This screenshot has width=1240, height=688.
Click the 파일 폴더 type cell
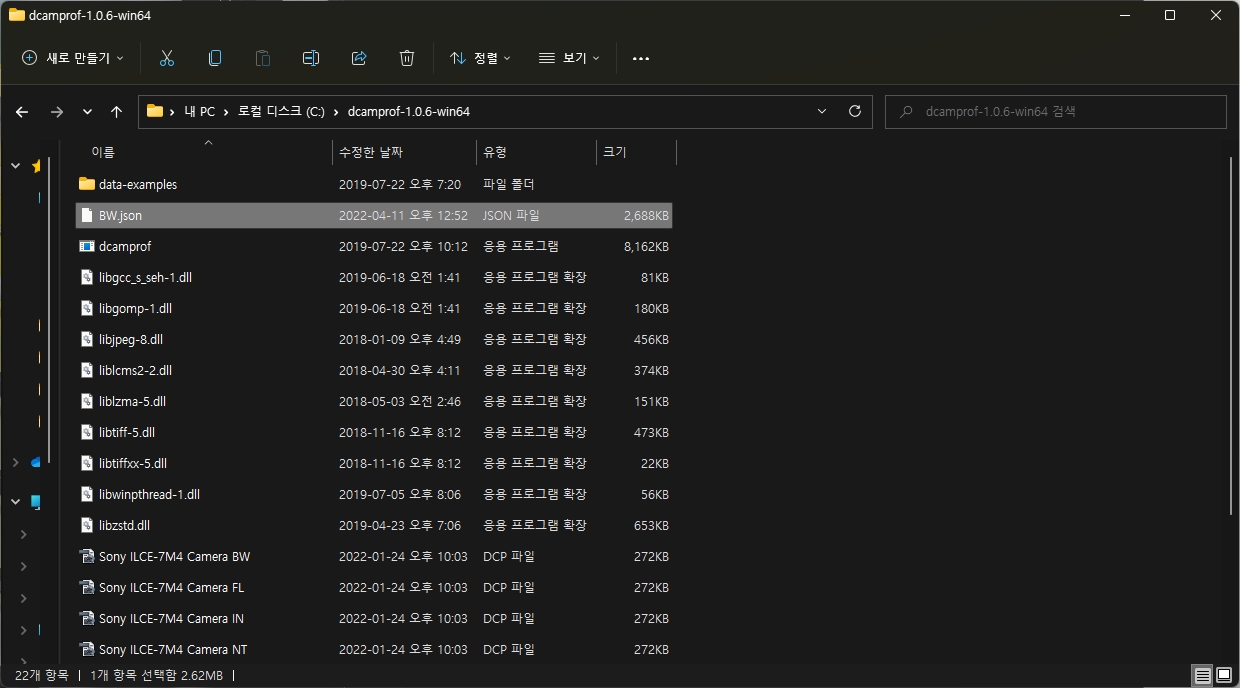coord(509,184)
